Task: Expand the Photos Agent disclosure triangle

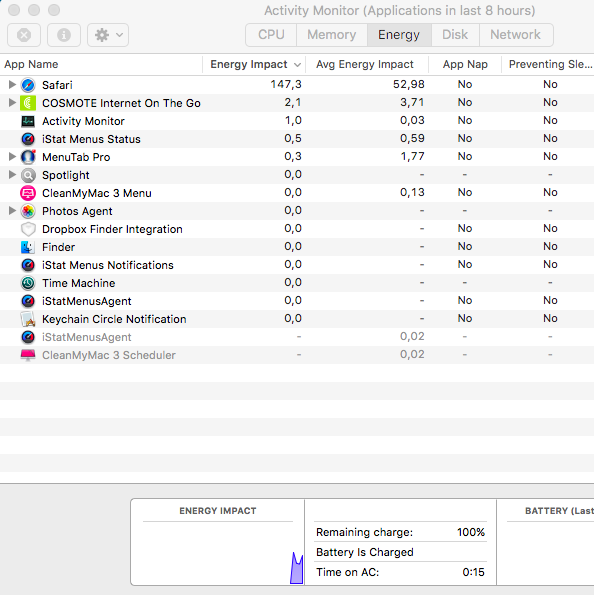Action: (x=12, y=211)
